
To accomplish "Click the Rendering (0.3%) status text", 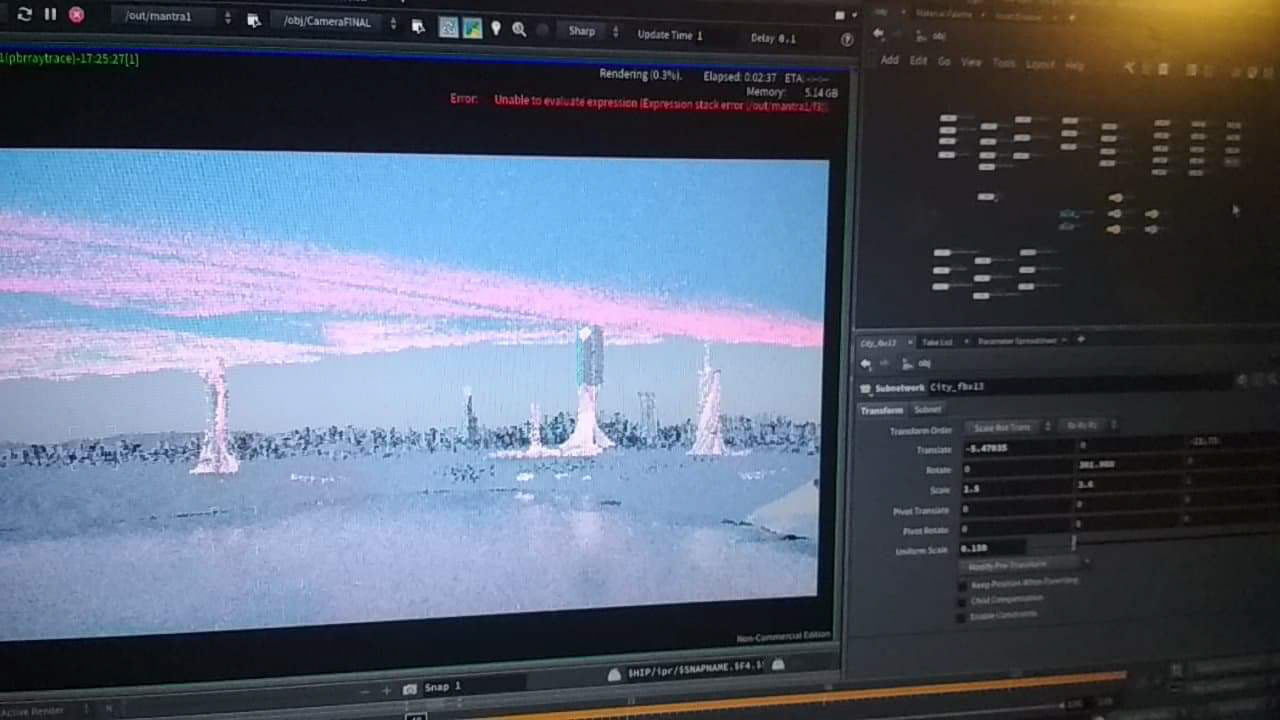I will pos(641,74).
